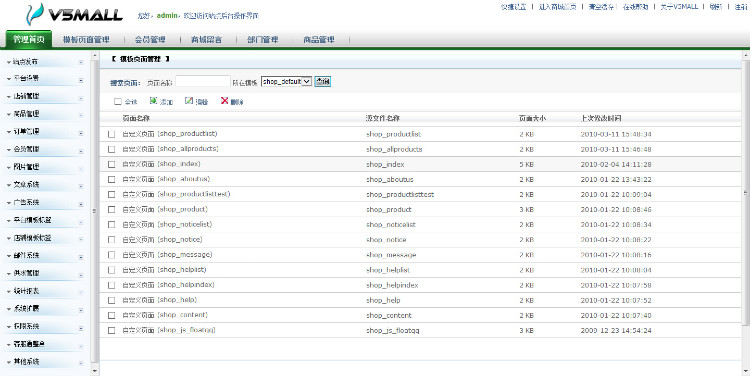Click the sidebar scroll-up arrow
Screen dimensions: 750x376
(x=95, y=56)
